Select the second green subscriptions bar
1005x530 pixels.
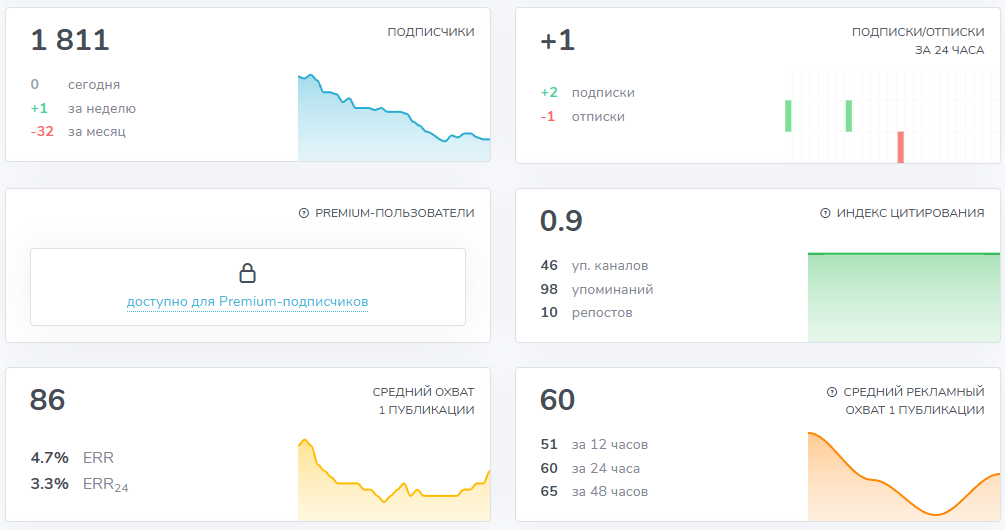tap(849, 116)
